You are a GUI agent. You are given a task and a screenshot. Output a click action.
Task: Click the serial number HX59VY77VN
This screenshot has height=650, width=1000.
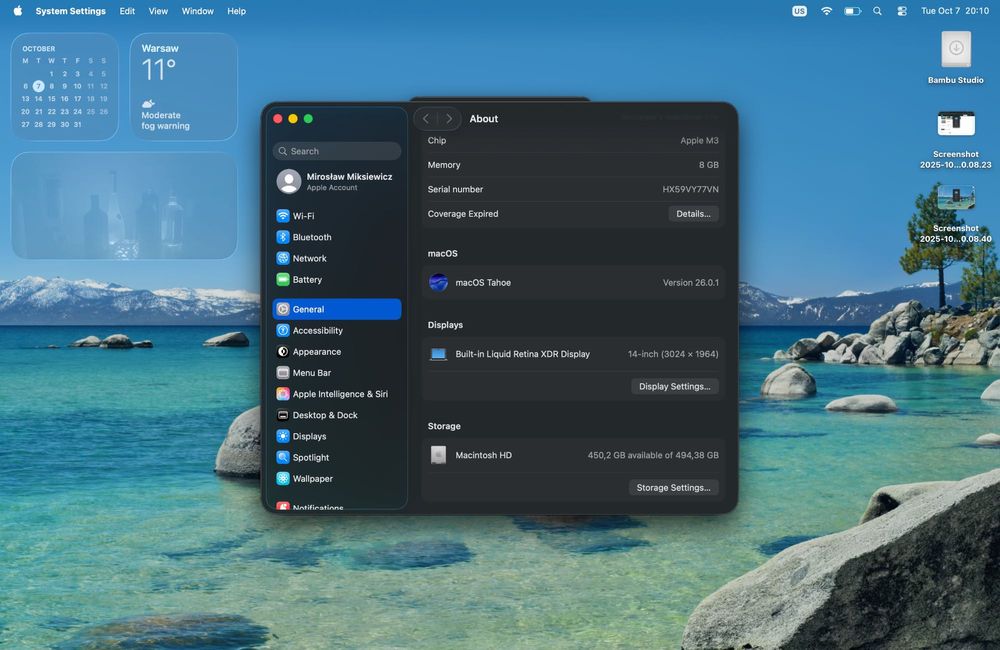pos(690,189)
